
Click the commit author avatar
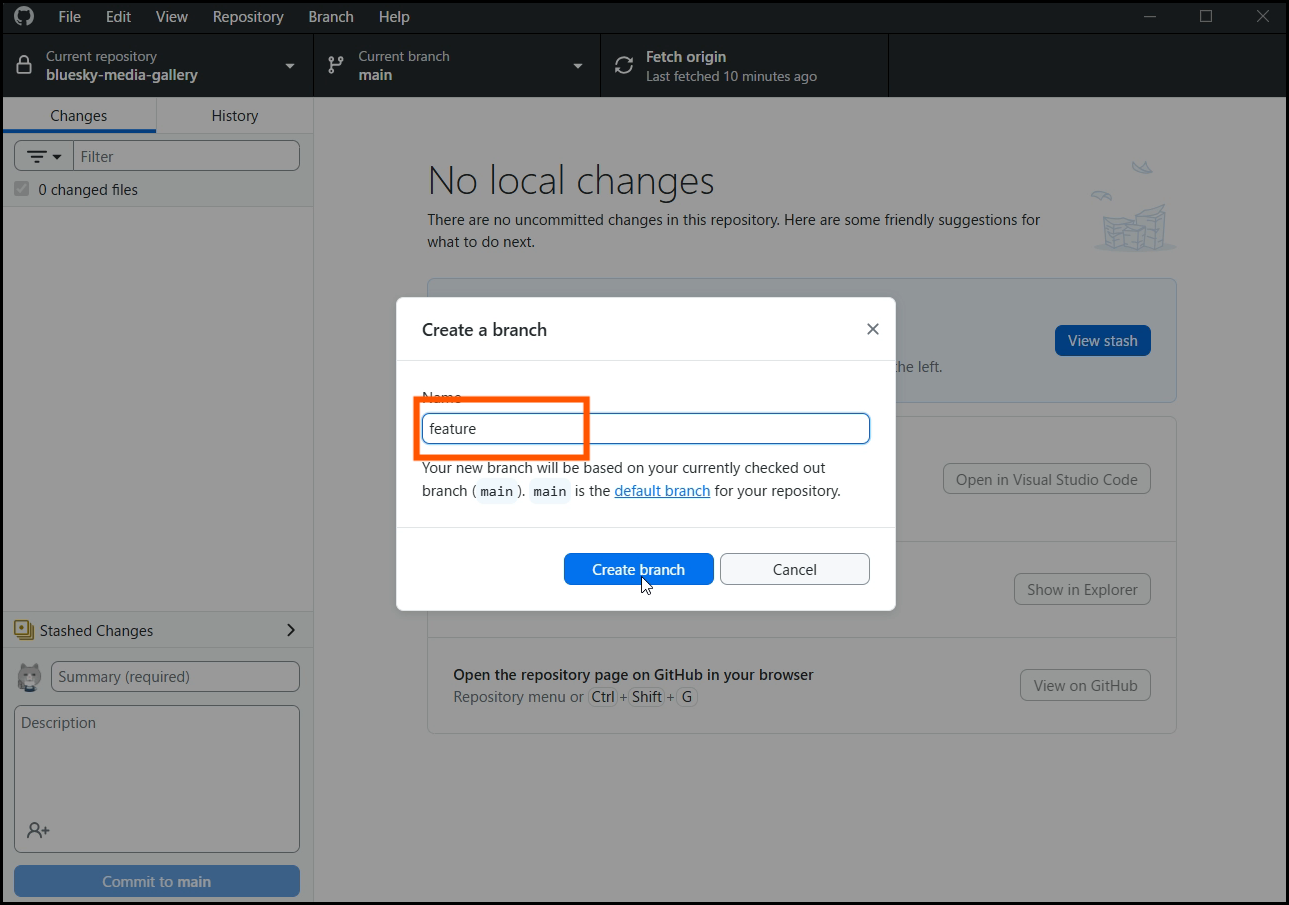click(x=29, y=677)
